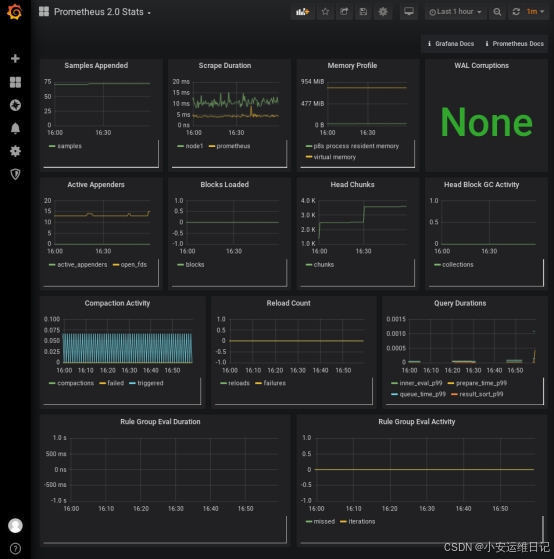Click the Create plus icon in sidebar
The width and height of the screenshot is (554, 559).
coord(15,58)
